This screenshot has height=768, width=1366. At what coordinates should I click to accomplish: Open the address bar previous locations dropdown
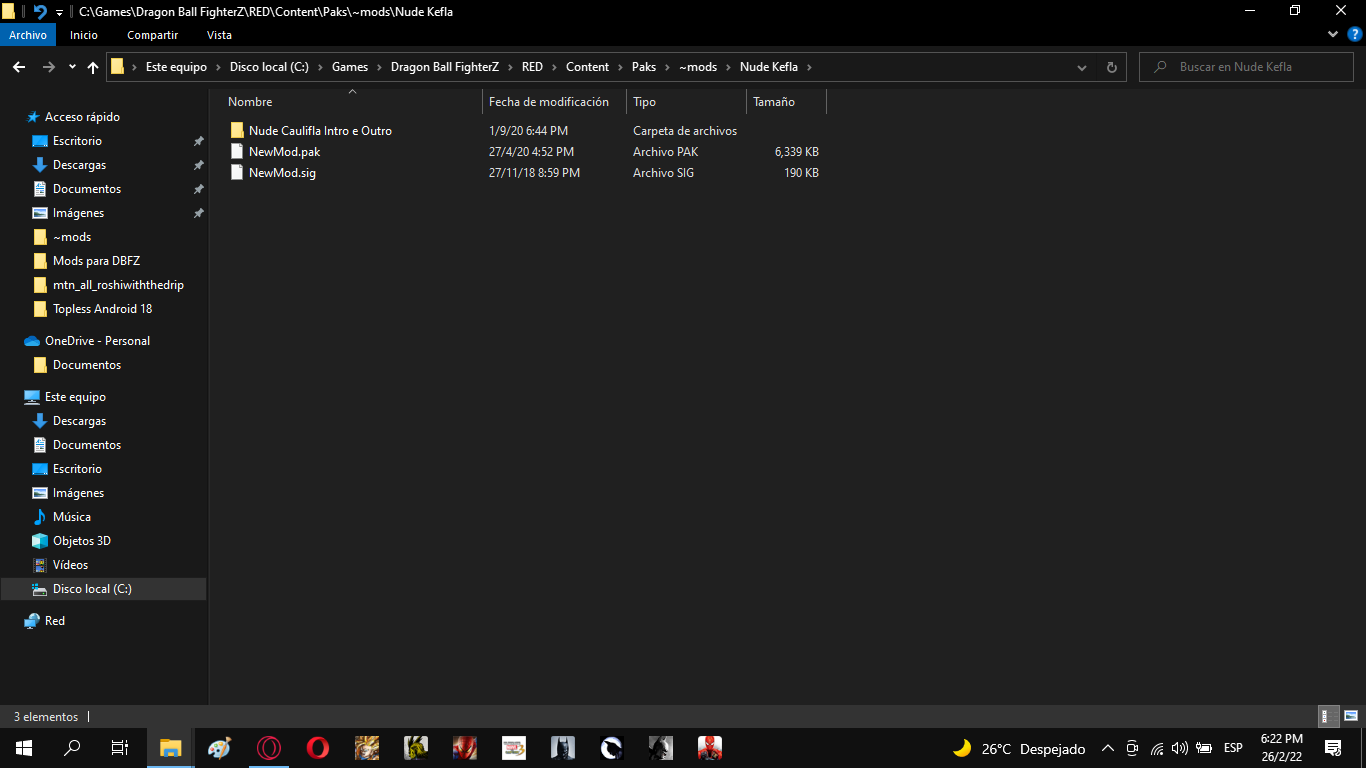[1082, 67]
